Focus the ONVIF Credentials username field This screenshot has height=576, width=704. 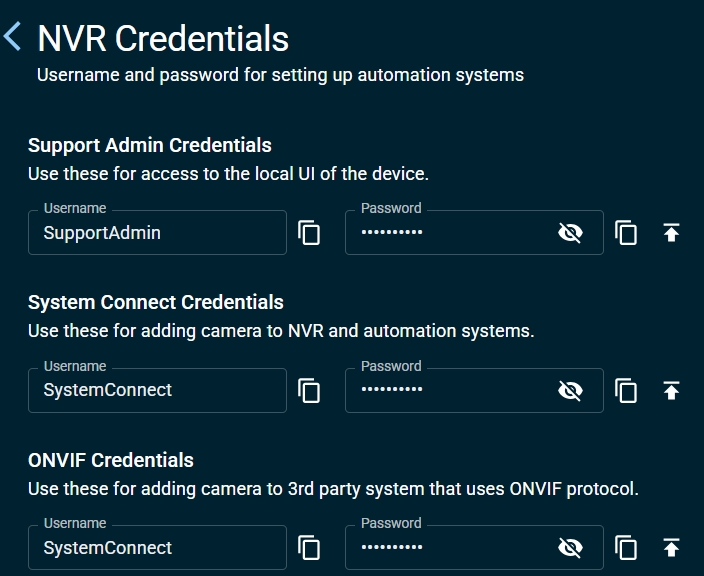pos(157,547)
